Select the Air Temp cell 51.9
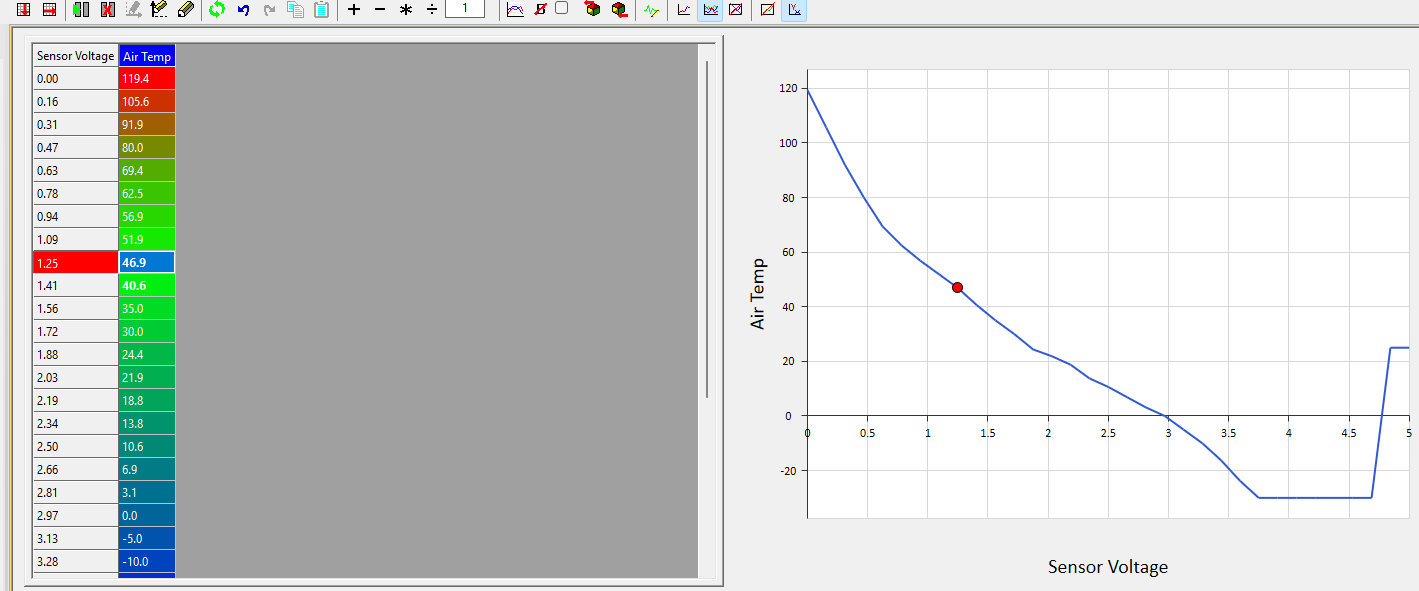This screenshot has width=1419, height=591. [x=147, y=239]
